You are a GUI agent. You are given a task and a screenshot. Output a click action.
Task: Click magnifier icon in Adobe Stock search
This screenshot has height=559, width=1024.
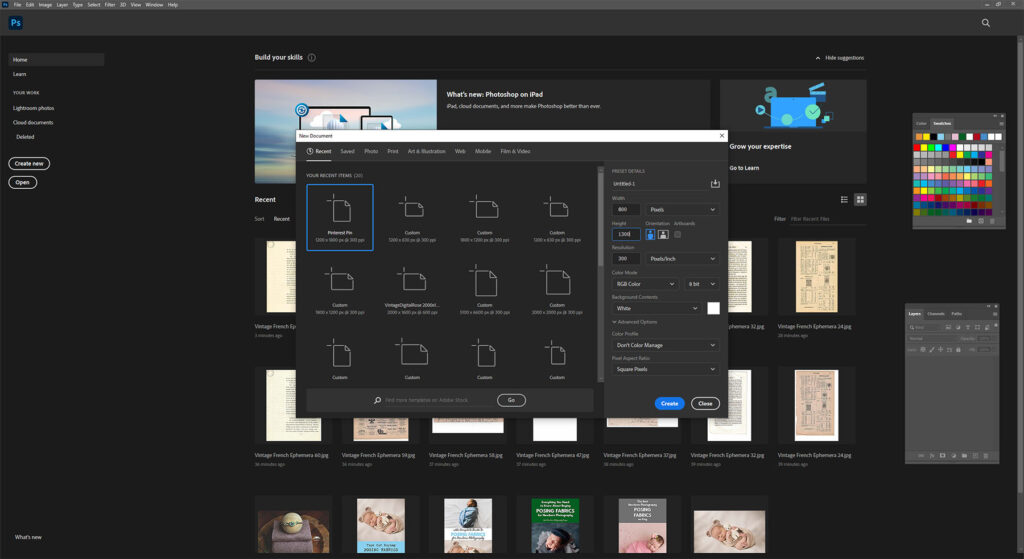[377, 400]
